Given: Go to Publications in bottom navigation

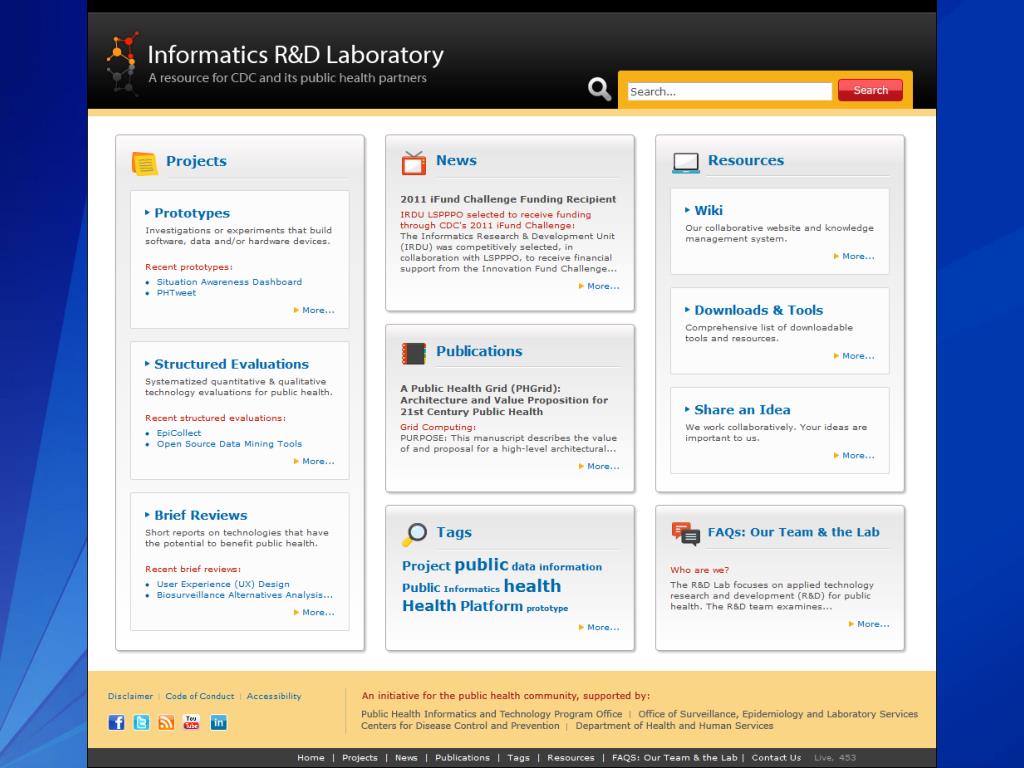Looking at the screenshot, I should (462, 758).
